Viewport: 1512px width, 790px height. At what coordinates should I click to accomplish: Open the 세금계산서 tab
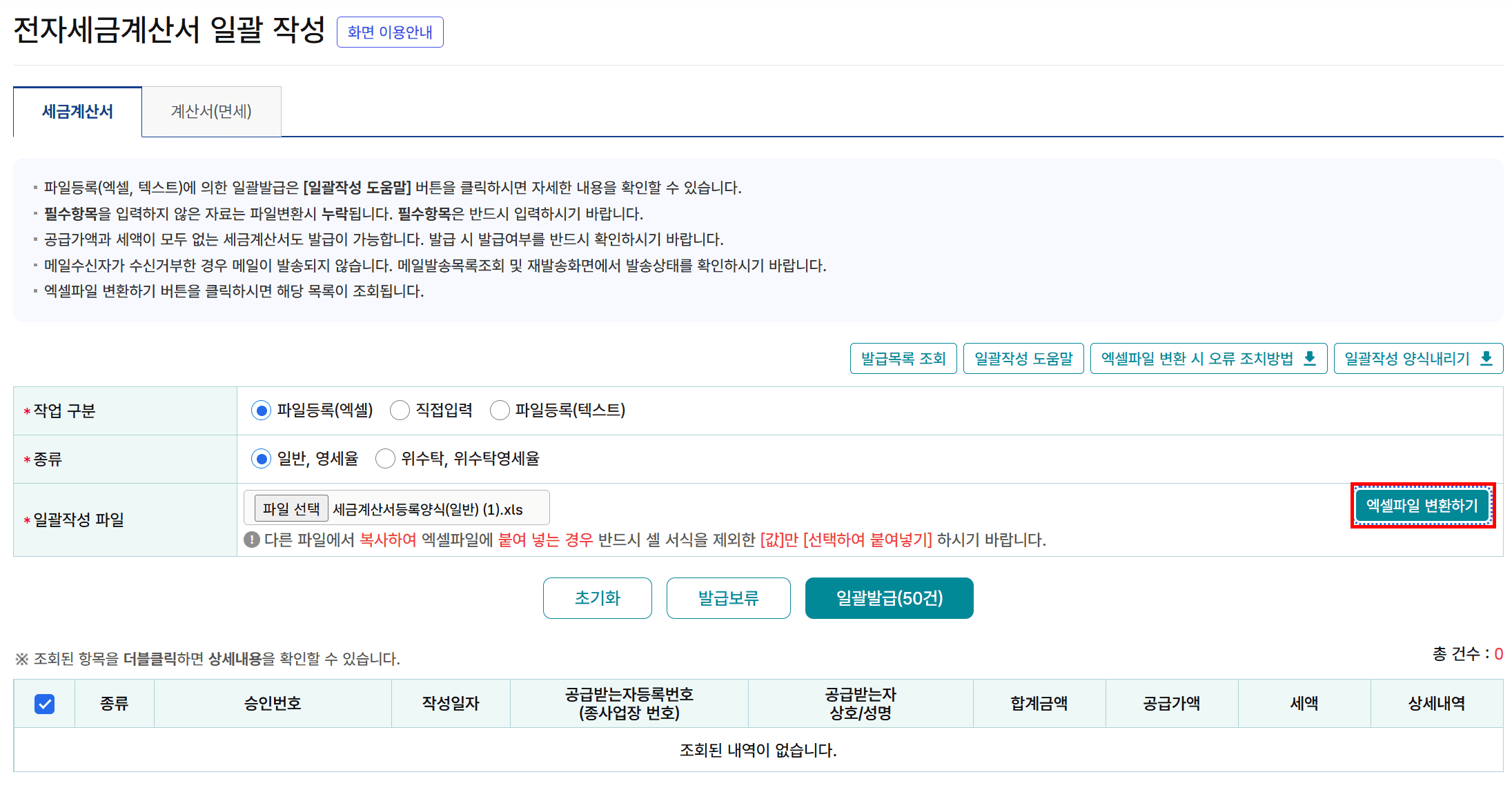77,111
